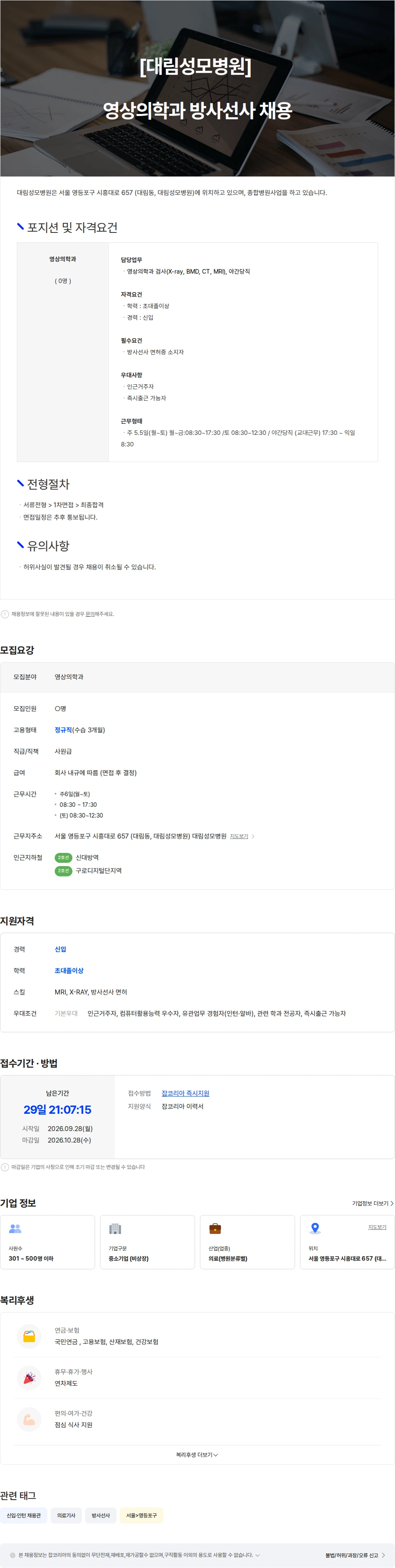395x1568 pixels.
Task: Click the 신입 experience link
Action: click(60, 949)
